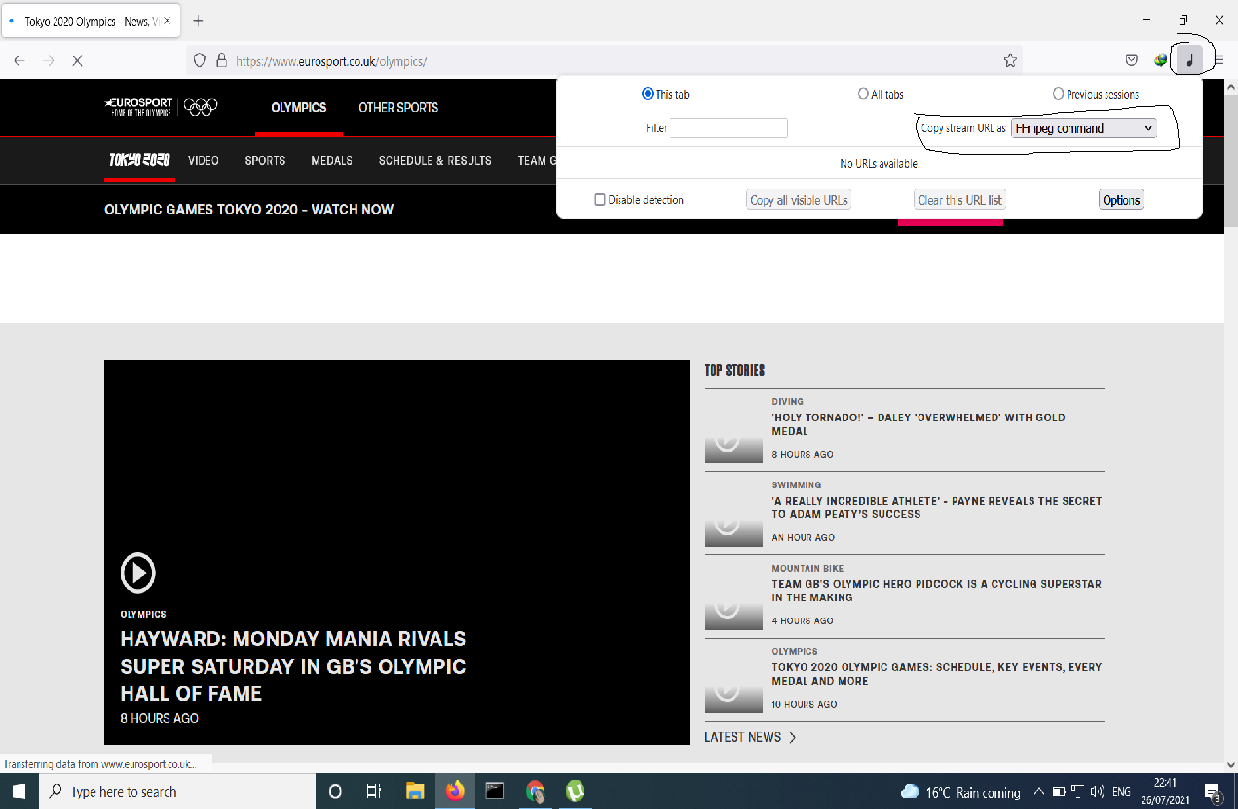Go forward with the forward arrow

[49, 60]
